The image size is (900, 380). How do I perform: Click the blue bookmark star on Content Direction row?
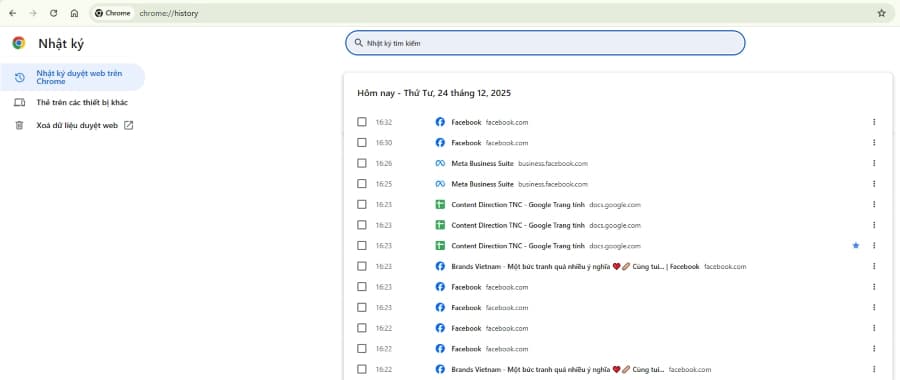coord(856,246)
